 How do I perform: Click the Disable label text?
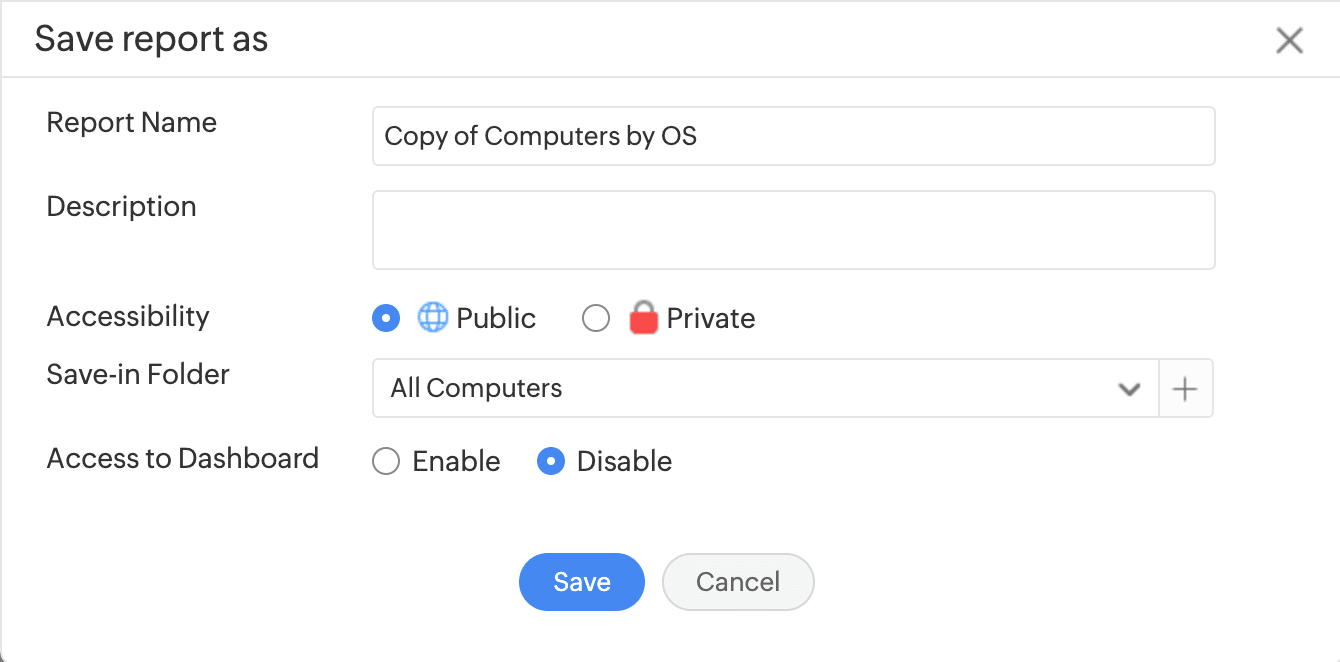coord(624,461)
